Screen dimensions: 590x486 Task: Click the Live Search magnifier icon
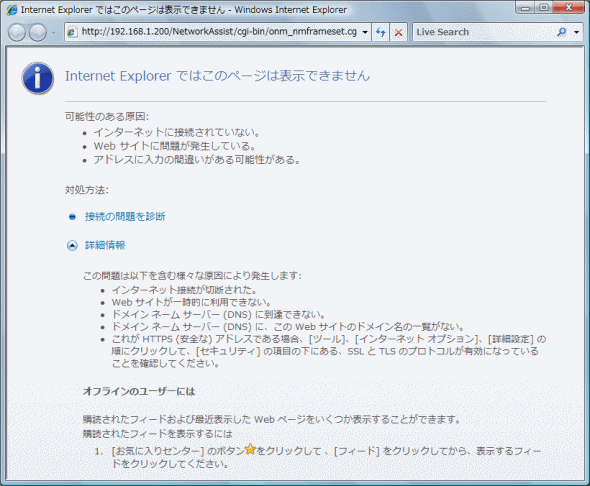[562, 32]
